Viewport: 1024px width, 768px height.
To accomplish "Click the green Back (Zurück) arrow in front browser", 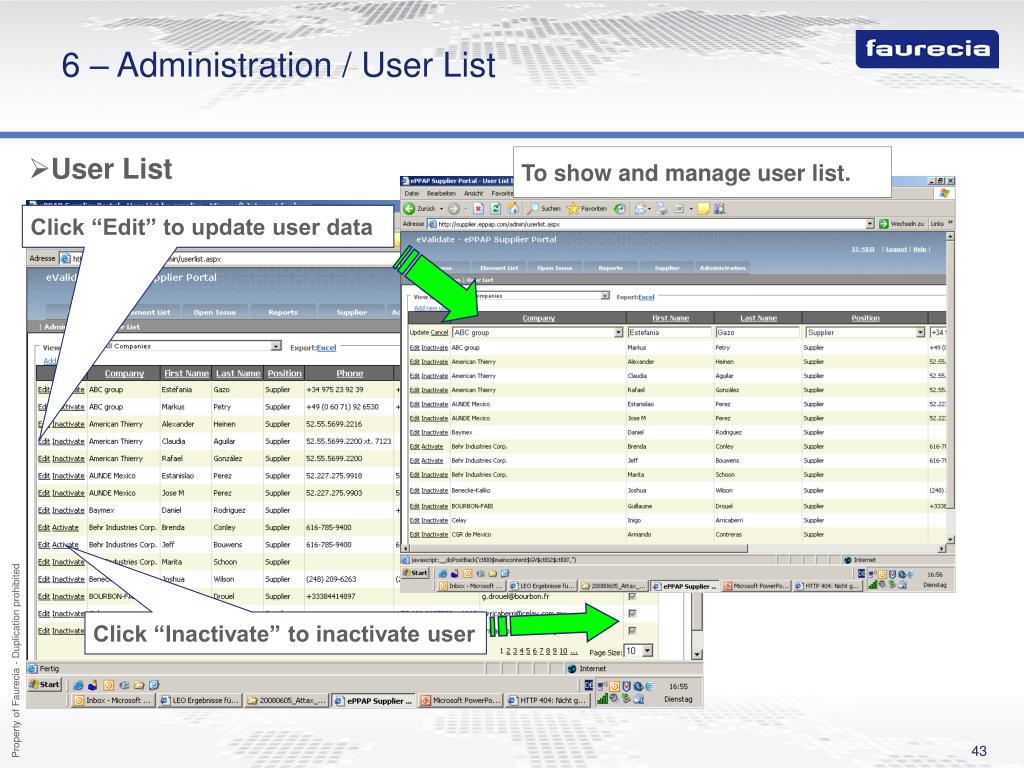I will [409, 208].
